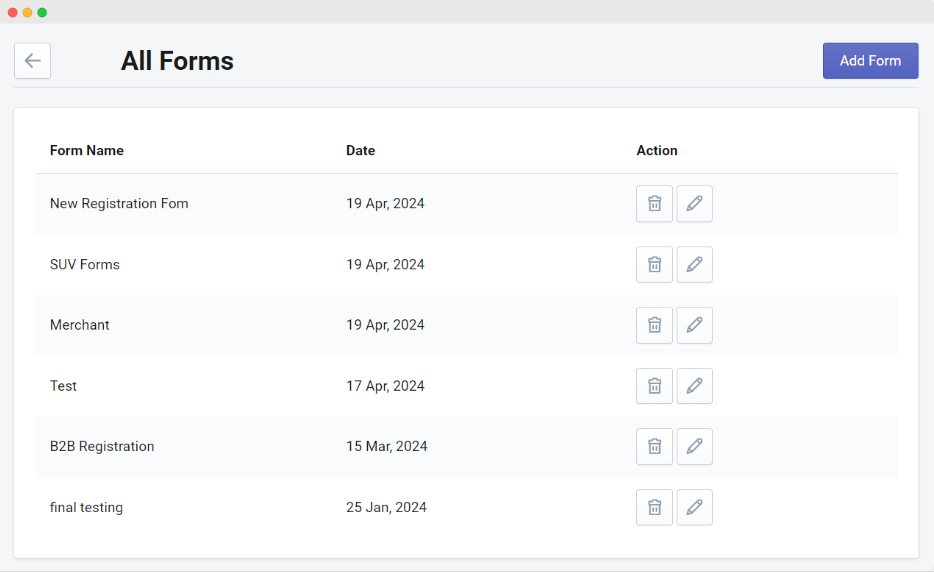Select the Merchant form name
The image size is (934, 573).
pyautogui.click(x=80, y=325)
